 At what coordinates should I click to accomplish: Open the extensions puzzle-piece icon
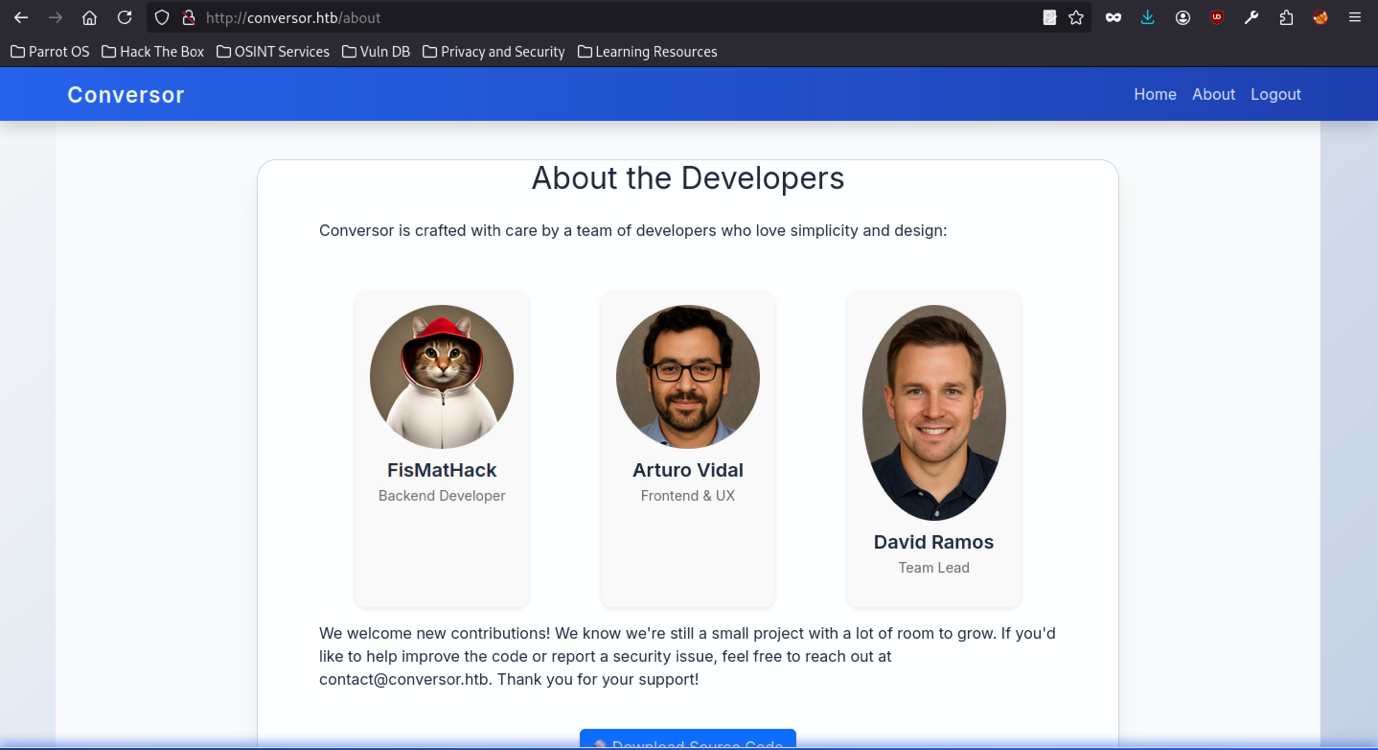[1285, 17]
